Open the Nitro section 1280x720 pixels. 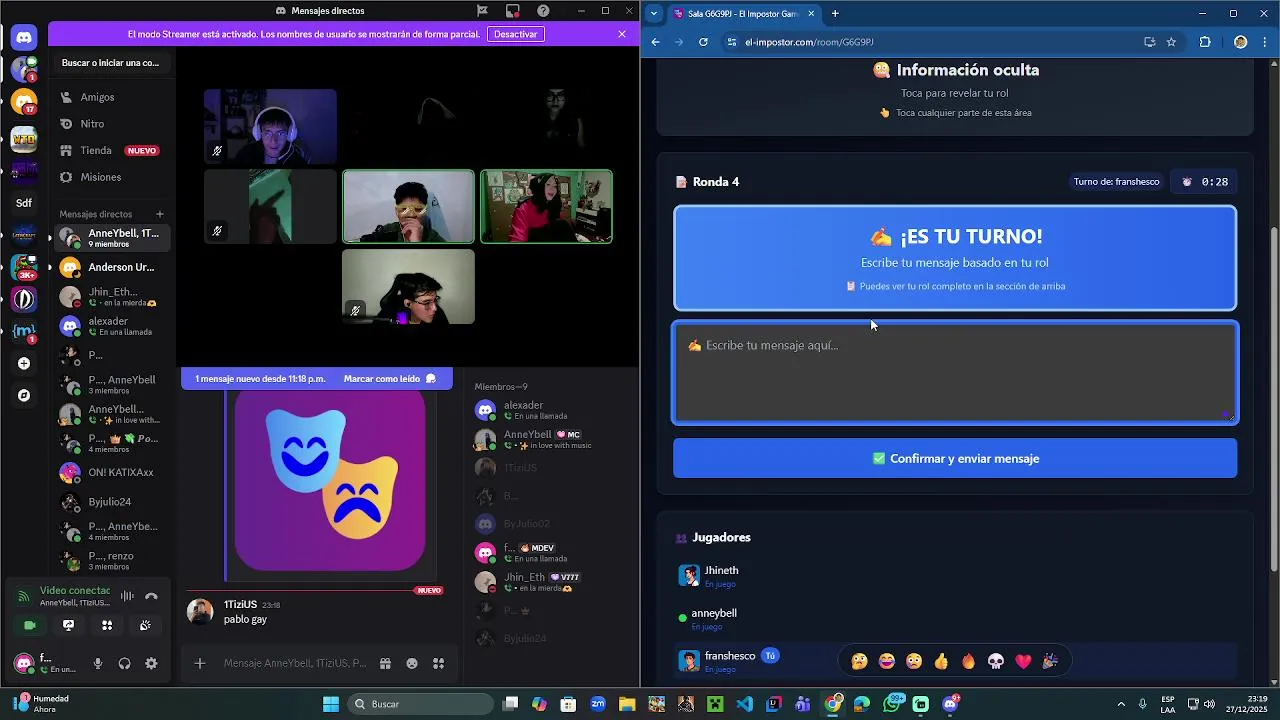click(111, 124)
